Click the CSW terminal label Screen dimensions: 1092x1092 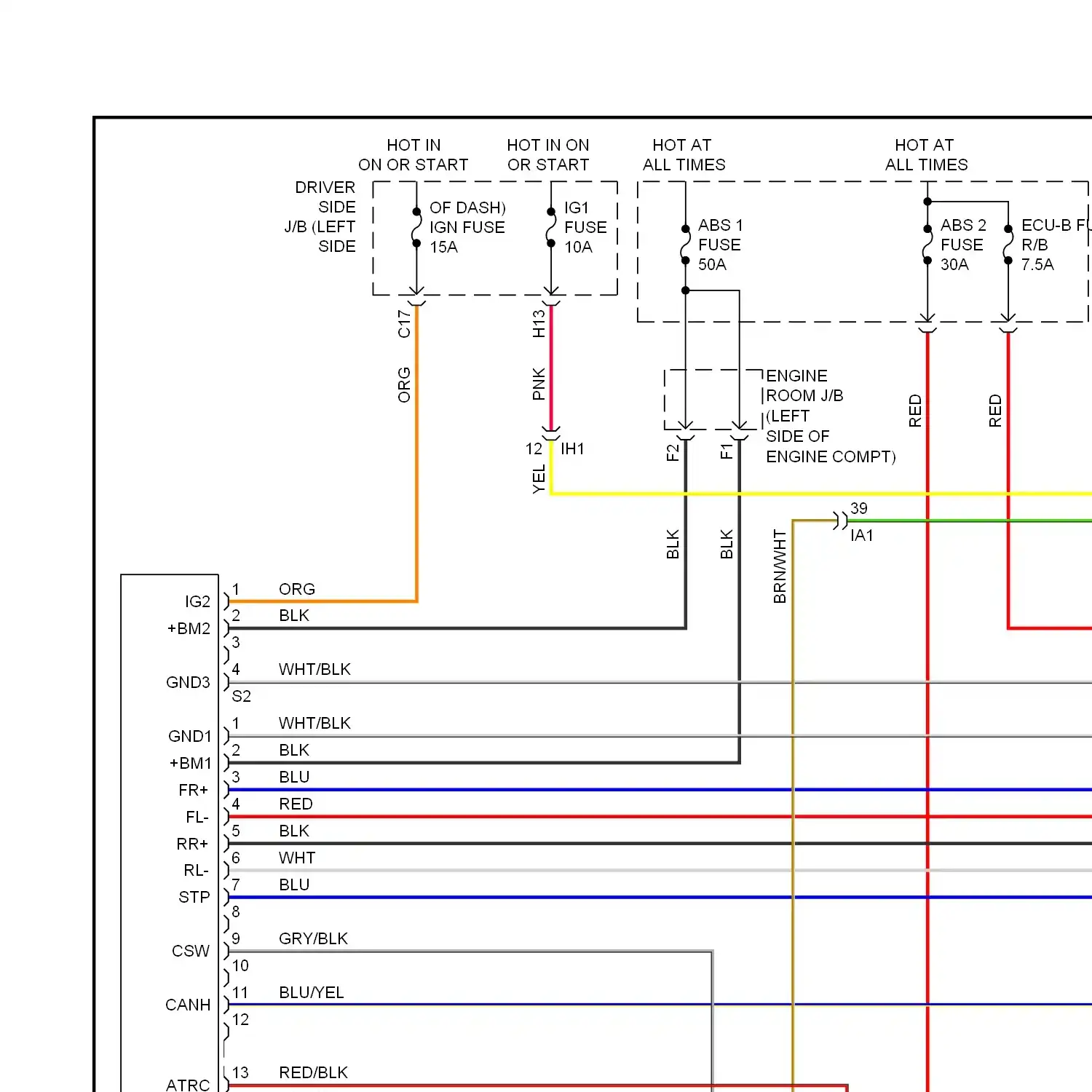pos(191,951)
